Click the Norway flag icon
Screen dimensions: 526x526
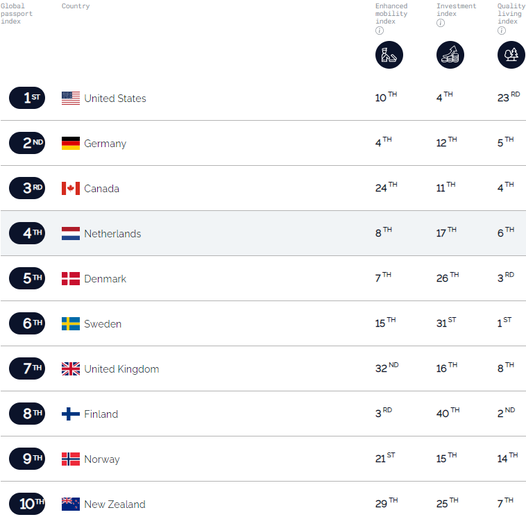tap(71, 459)
